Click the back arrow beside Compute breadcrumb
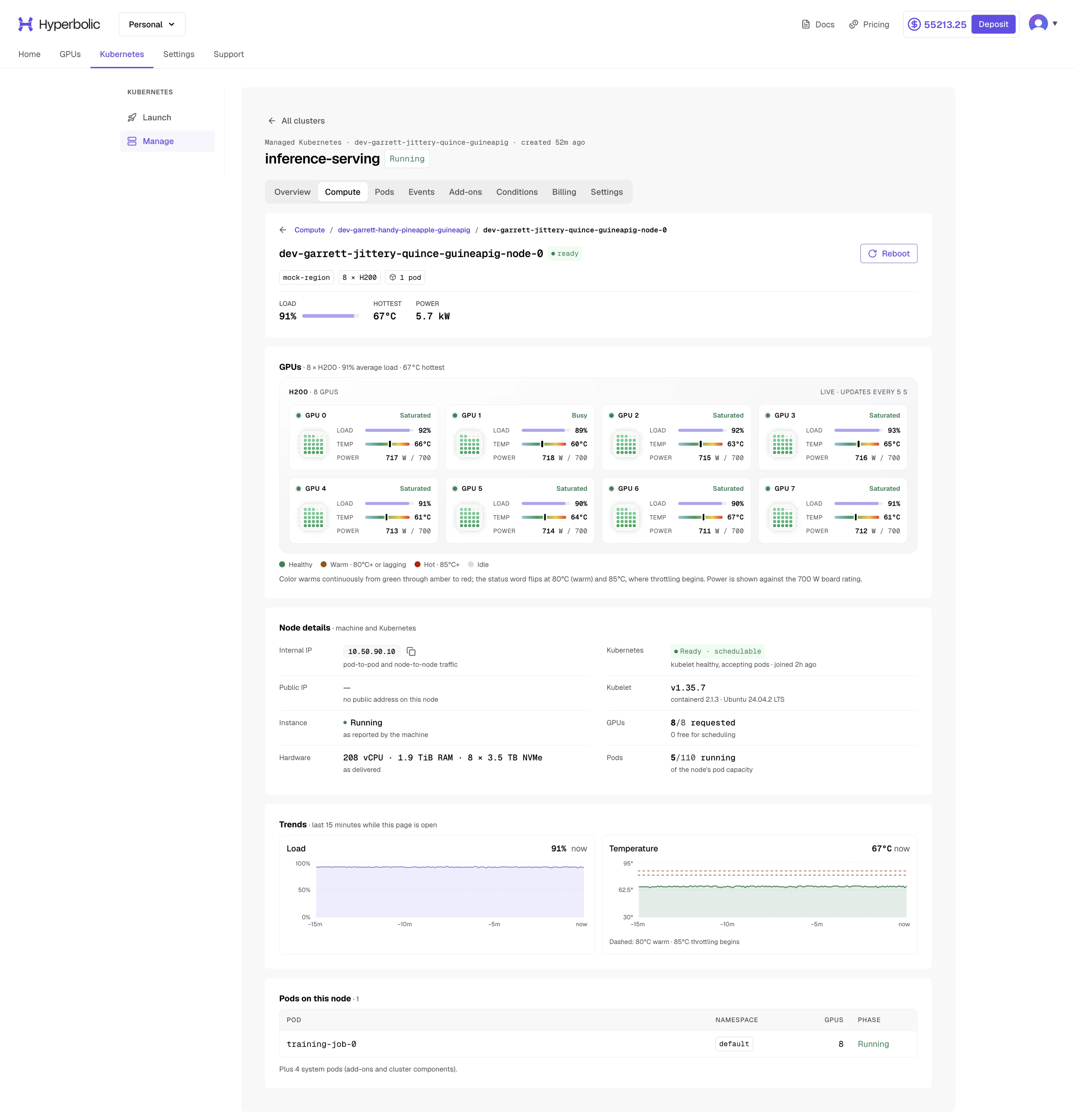Screen dimensions: 1075x1120 [283, 230]
